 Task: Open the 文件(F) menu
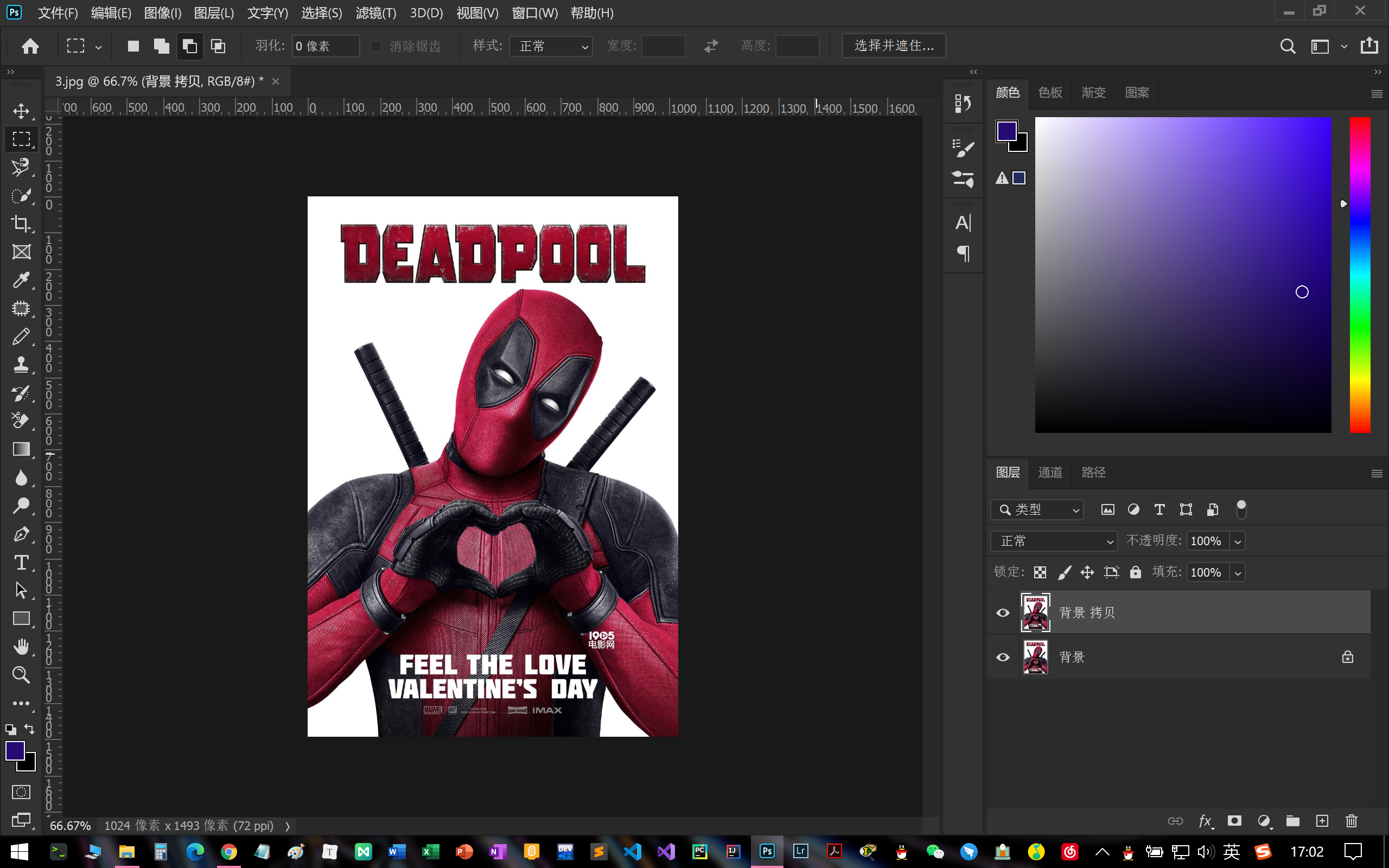[58, 13]
